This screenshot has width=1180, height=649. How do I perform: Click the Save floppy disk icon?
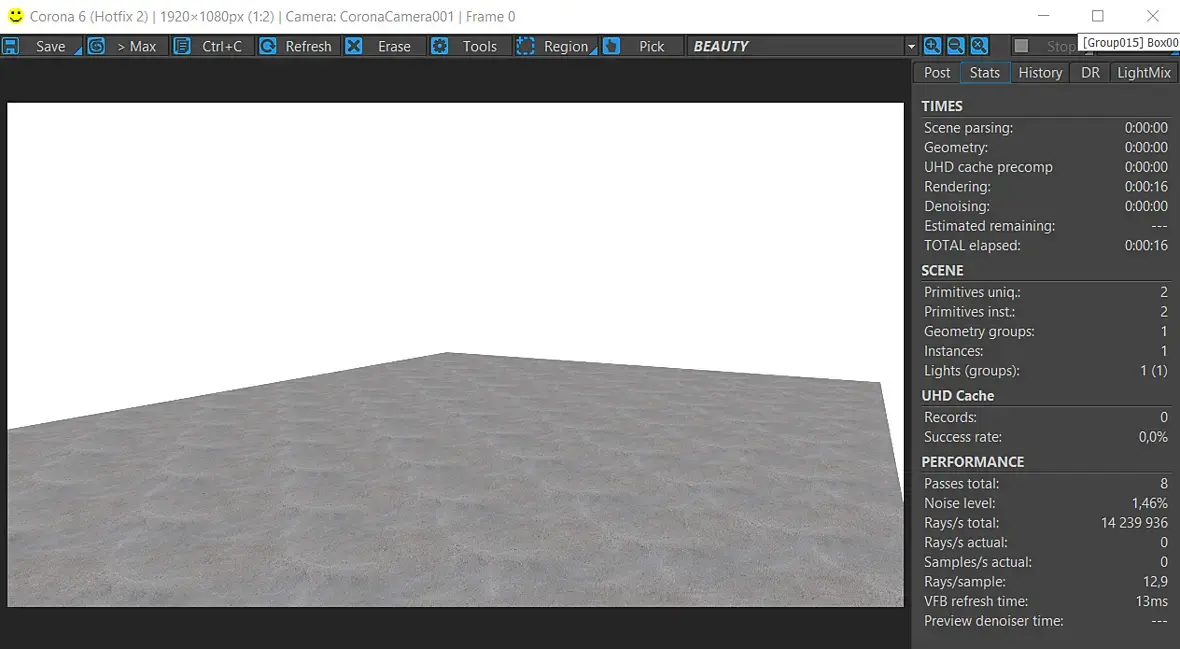(11, 46)
